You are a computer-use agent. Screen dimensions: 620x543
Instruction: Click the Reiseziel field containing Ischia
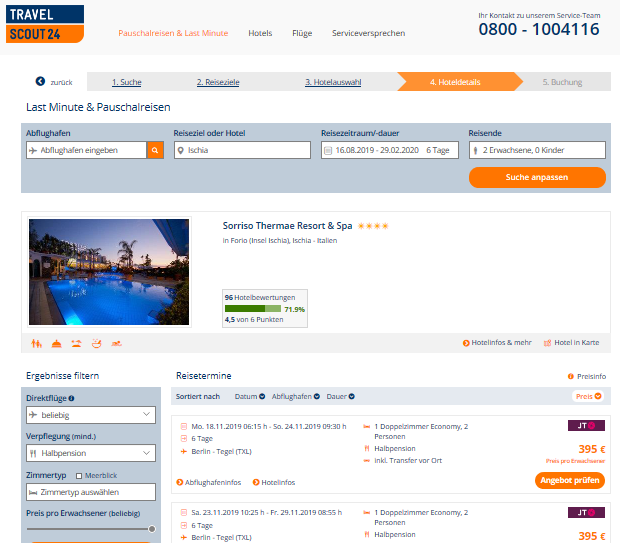click(x=242, y=150)
